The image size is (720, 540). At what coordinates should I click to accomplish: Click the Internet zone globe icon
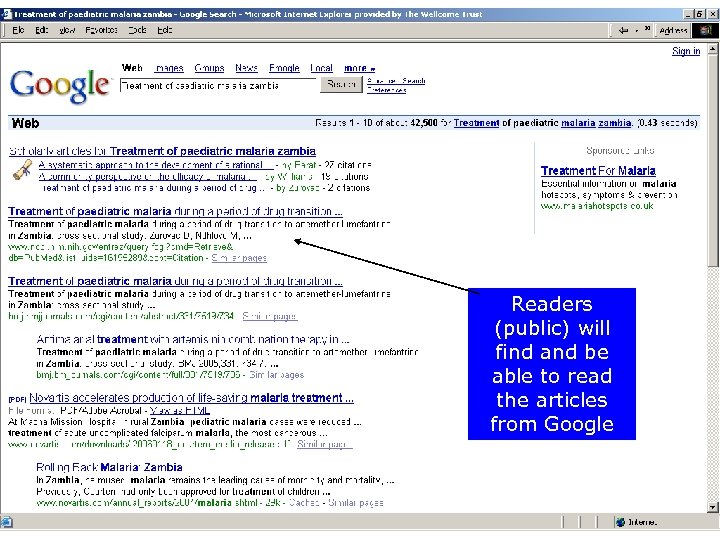[x=620, y=522]
